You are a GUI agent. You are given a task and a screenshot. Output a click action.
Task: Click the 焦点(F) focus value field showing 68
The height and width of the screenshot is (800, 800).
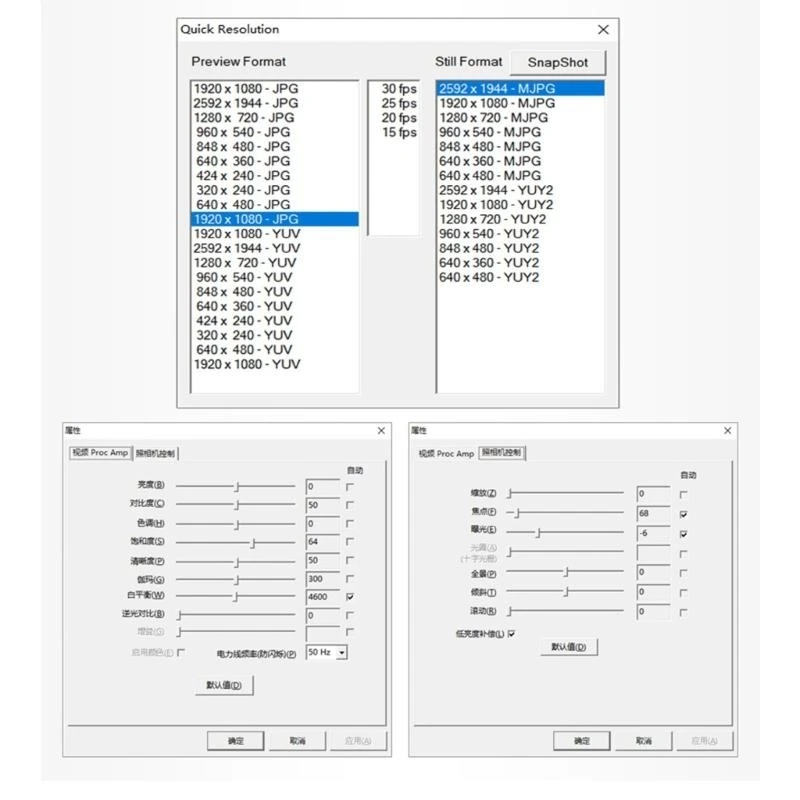tap(653, 514)
